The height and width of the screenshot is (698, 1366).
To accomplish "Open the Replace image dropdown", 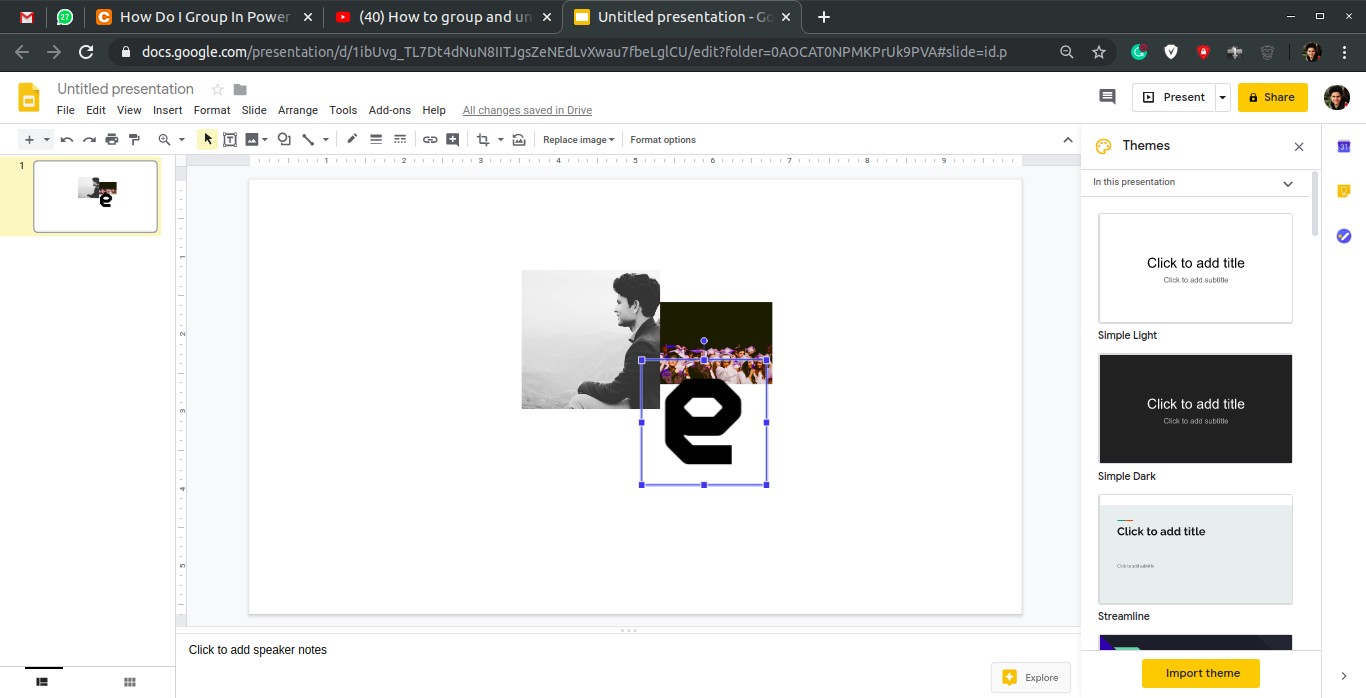I will point(579,140).
